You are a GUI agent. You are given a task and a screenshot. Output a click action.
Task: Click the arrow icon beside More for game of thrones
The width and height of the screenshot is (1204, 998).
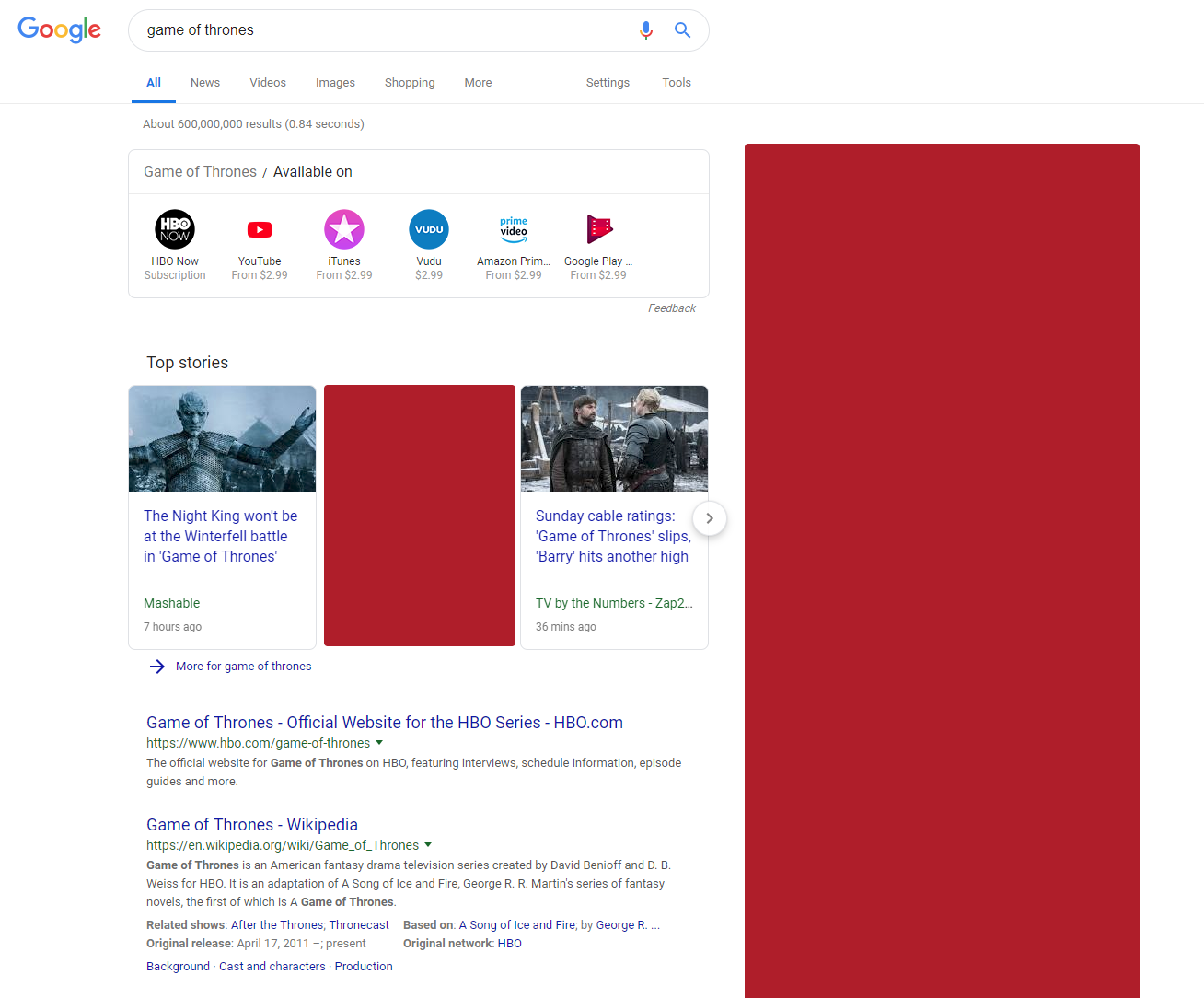tap(157, 667)
